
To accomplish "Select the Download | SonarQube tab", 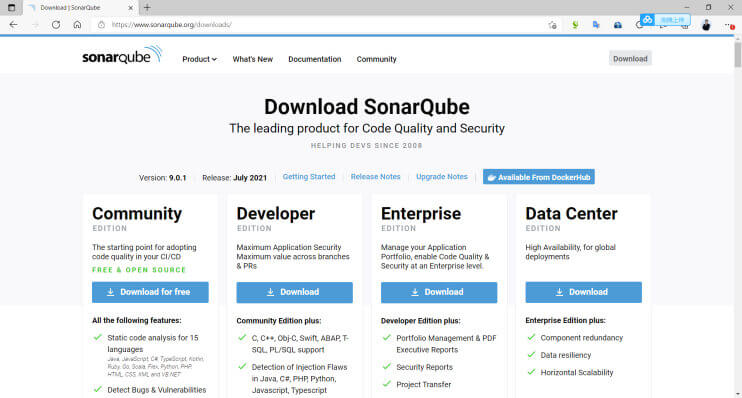I will (80, 8).
